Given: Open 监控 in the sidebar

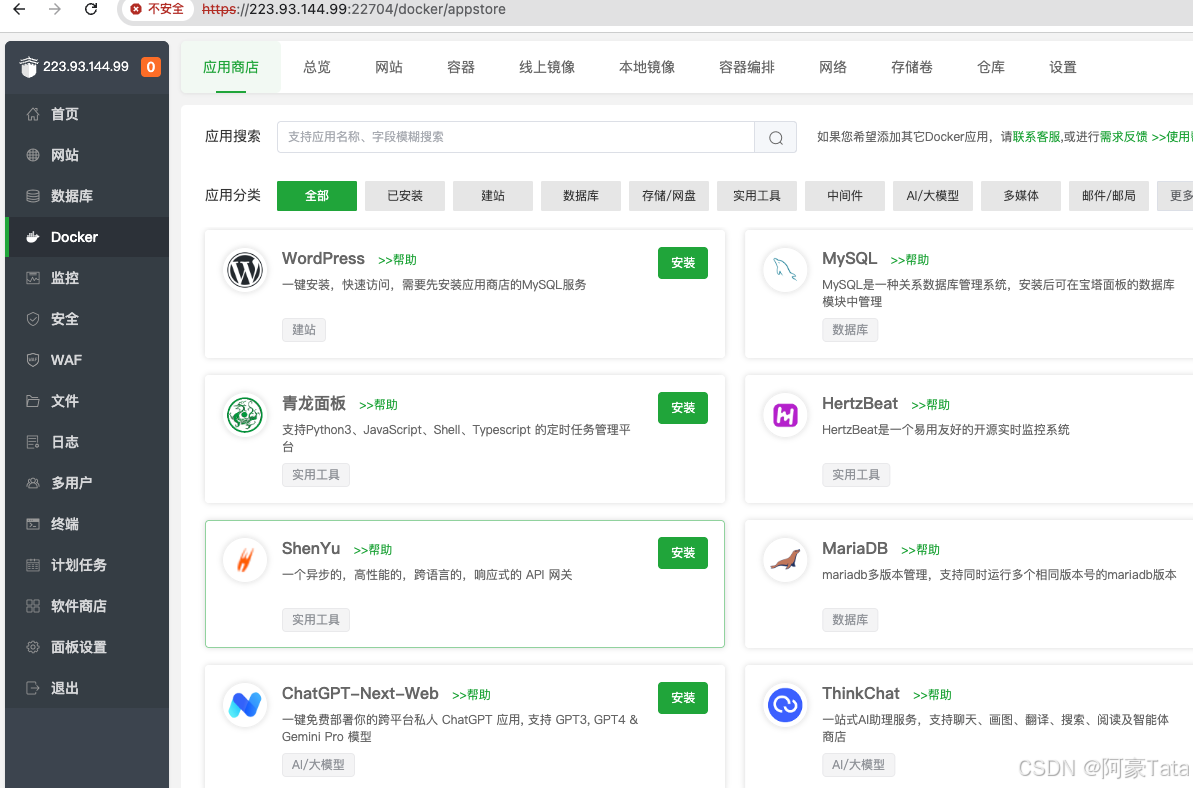Looking at the screenshot, I should [87, 278].
